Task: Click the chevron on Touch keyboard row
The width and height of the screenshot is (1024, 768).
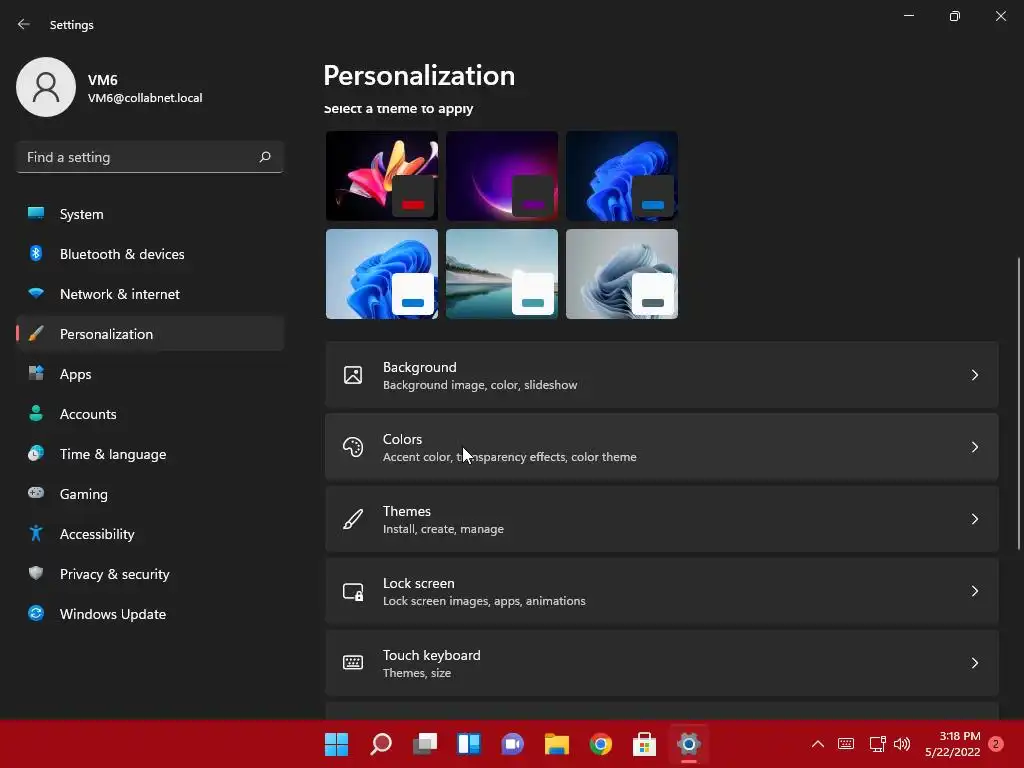Action: point(974,663)
